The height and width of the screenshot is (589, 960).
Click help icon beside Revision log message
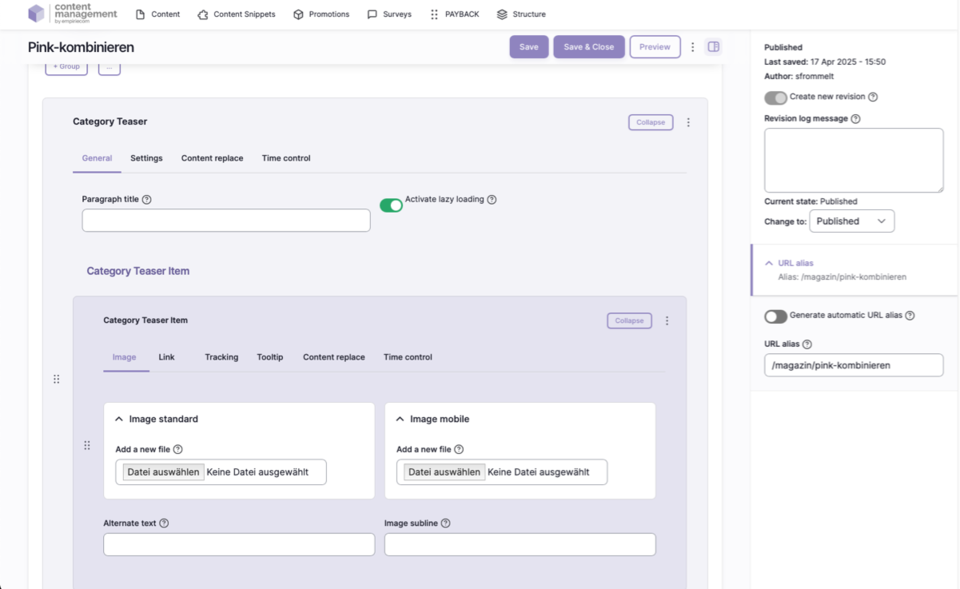tap(855, 119)
